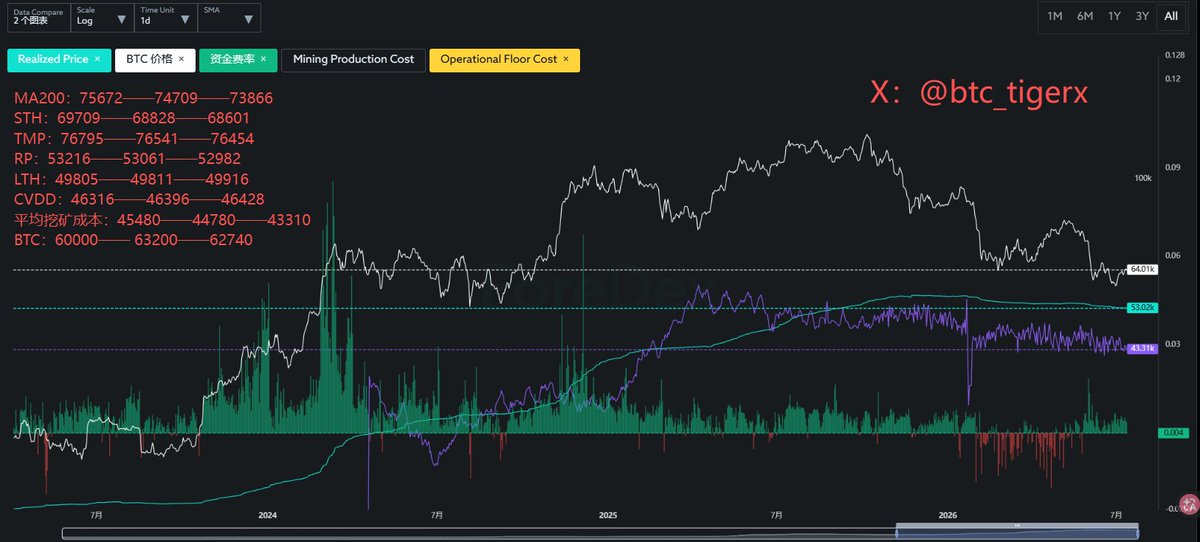Click the 0.06 value on the right axis

click(1175, 254)
